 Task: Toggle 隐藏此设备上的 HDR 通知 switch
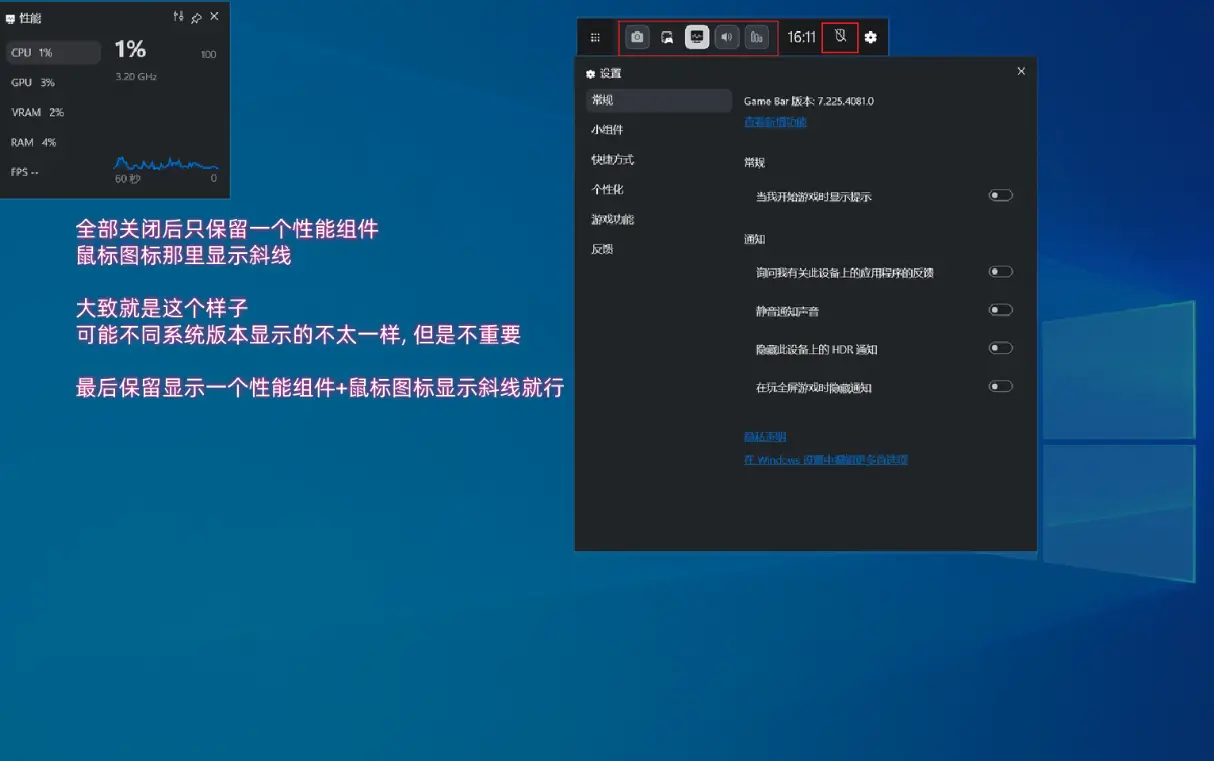click(x=1001, y=348)
